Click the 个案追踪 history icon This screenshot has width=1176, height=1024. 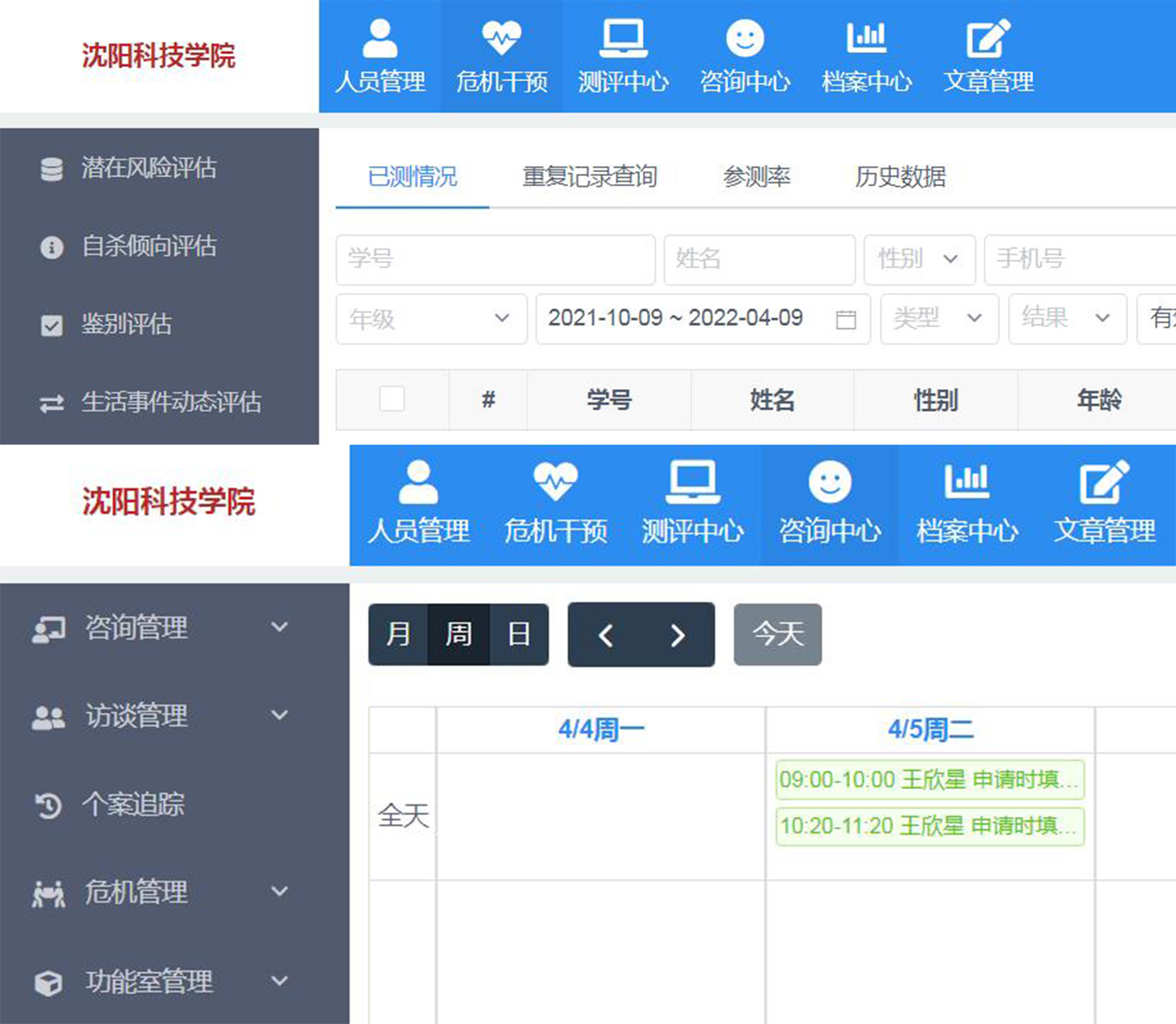click(x=49, y=806)
